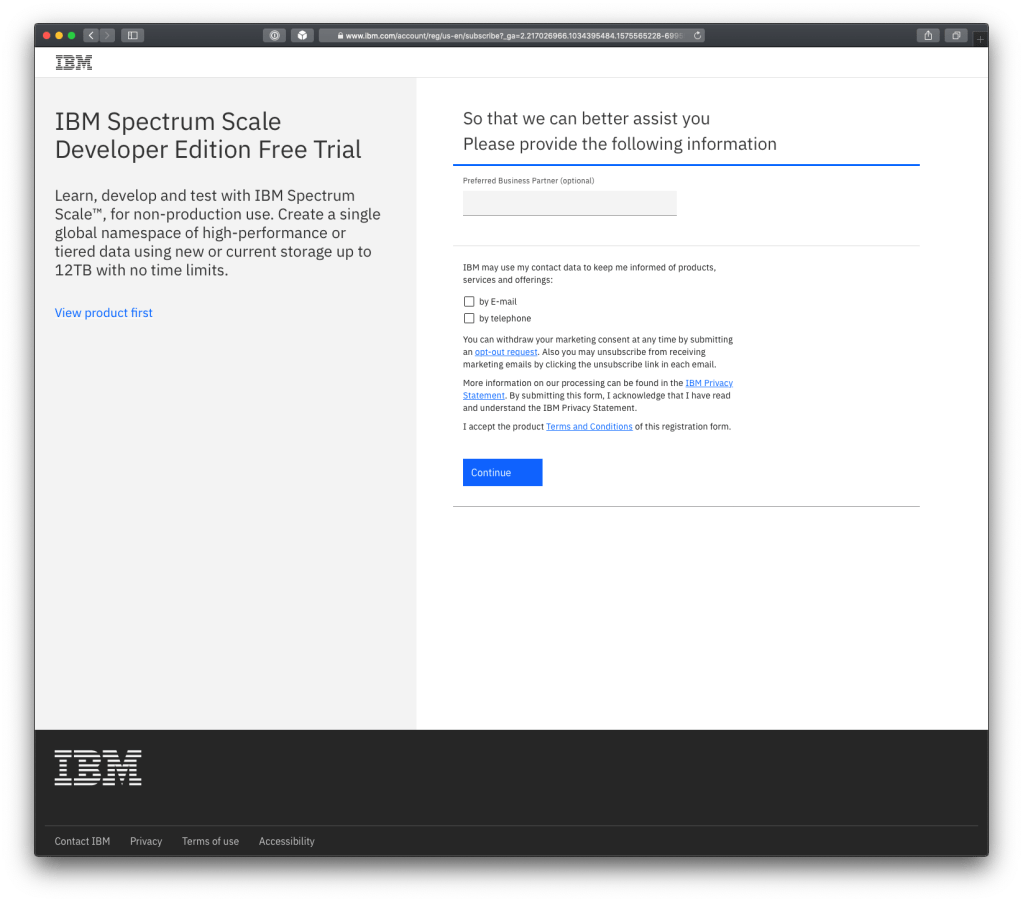Reload the page with the refresh icon
Viewport: 1023px width, 902px height.
(697, 36)
